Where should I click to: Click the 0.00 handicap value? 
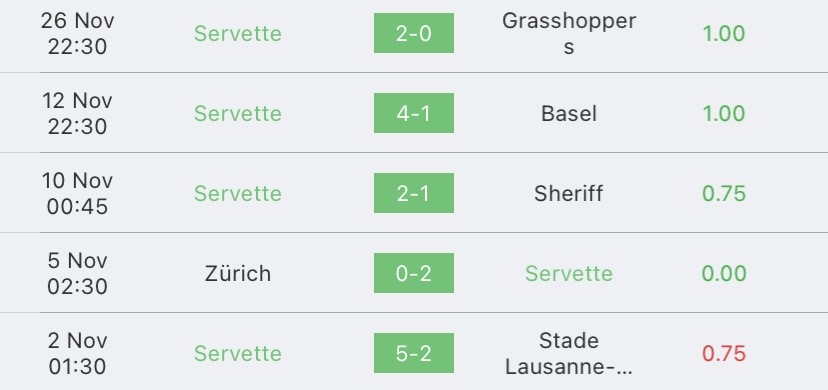pyautogui.click(x=723, y=273)
